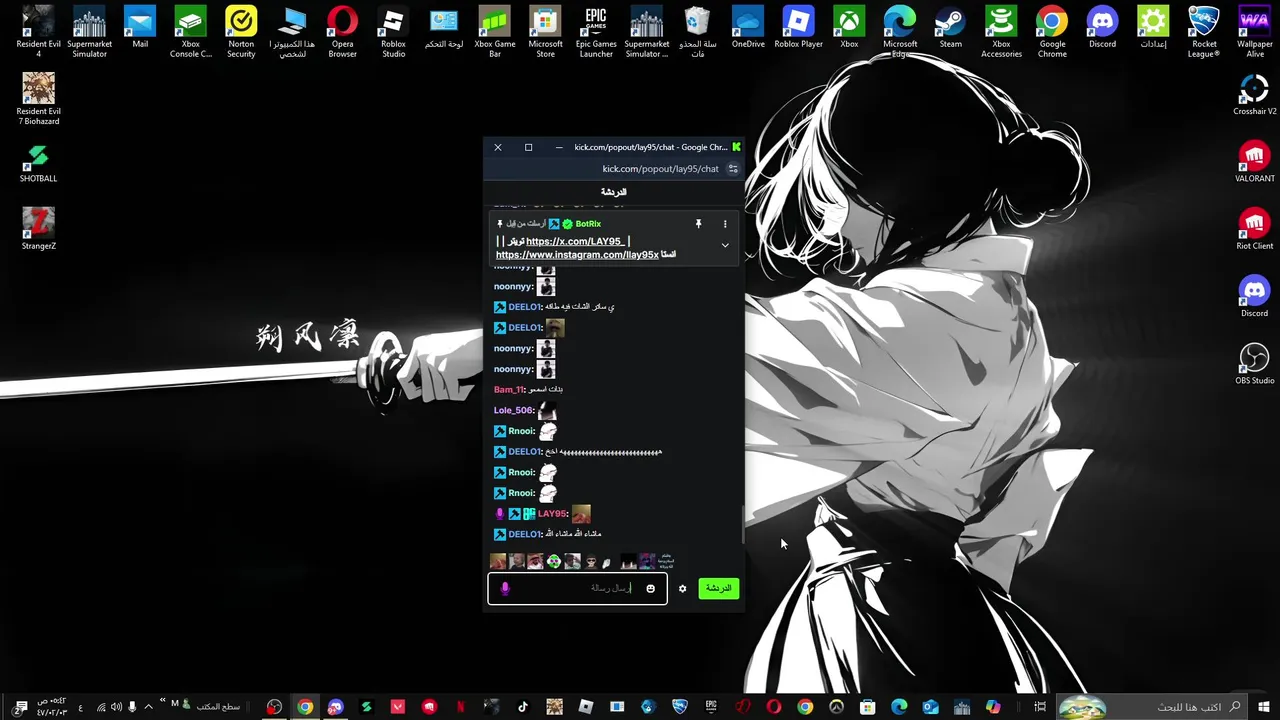Image resolution: width=1280 pixels, height=720 pixels.
Task: Click the purple microphone icon in chat input
Action: 505,589
